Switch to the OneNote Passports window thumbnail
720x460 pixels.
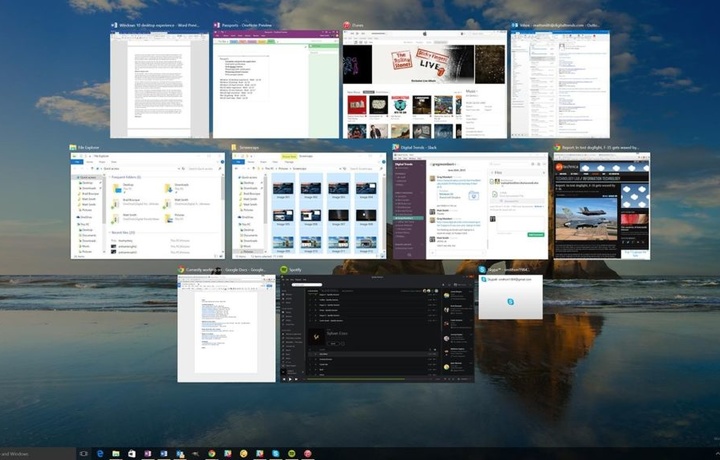click(276, 84)
